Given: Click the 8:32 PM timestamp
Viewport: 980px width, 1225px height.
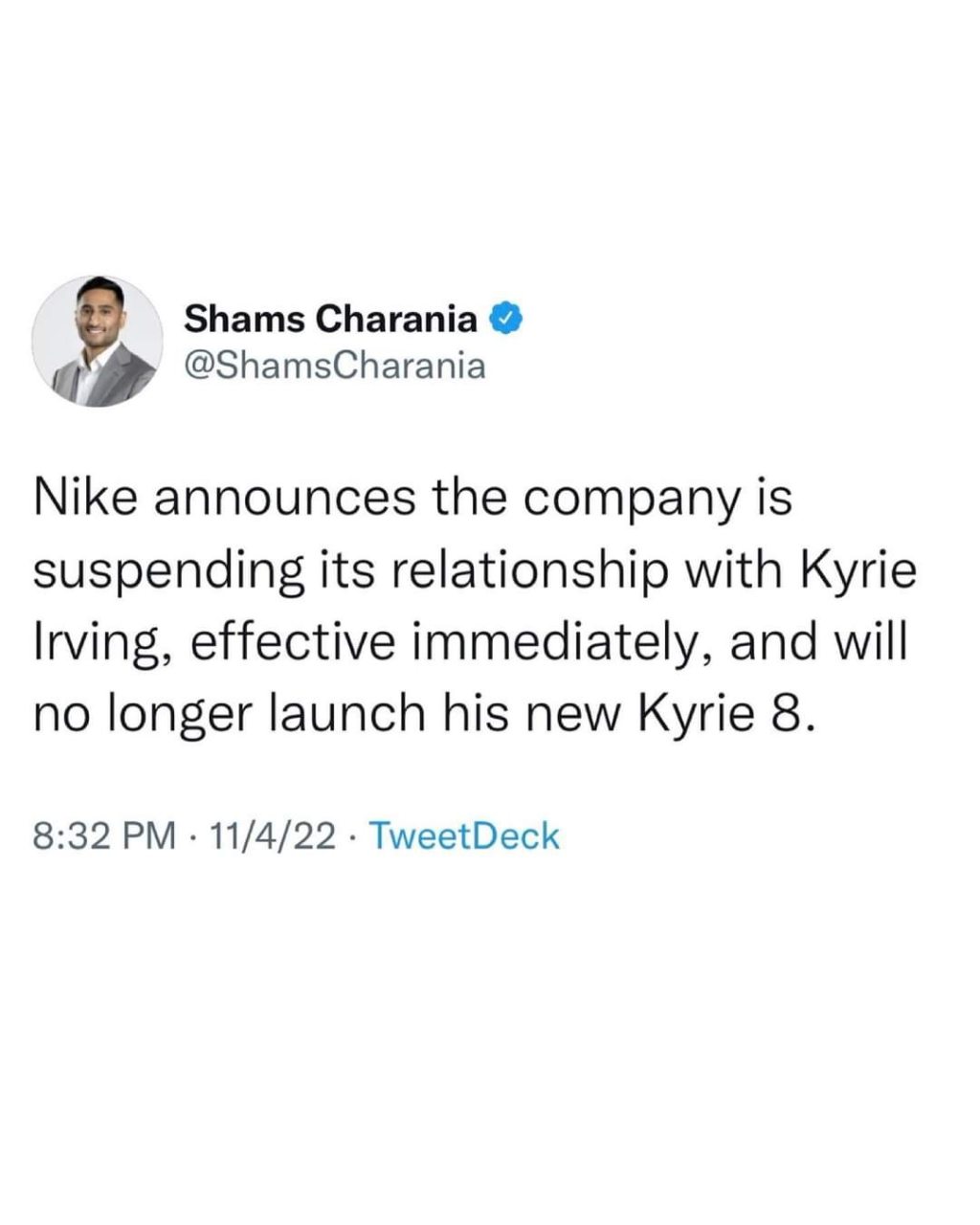Looking at the screenshot, I should 104,835.
